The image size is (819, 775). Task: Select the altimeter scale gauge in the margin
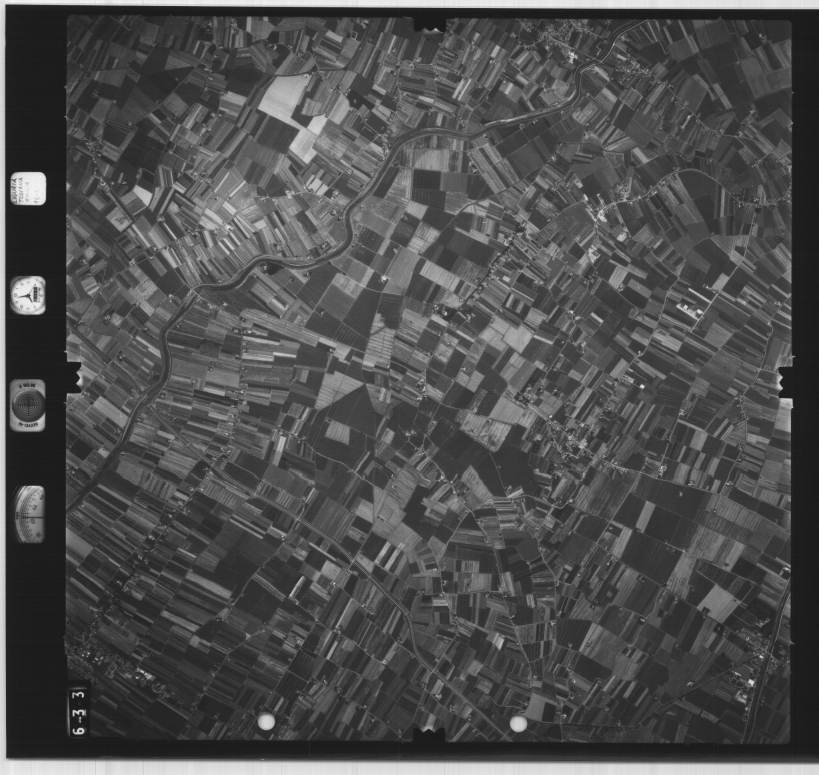tap(30, 514)
